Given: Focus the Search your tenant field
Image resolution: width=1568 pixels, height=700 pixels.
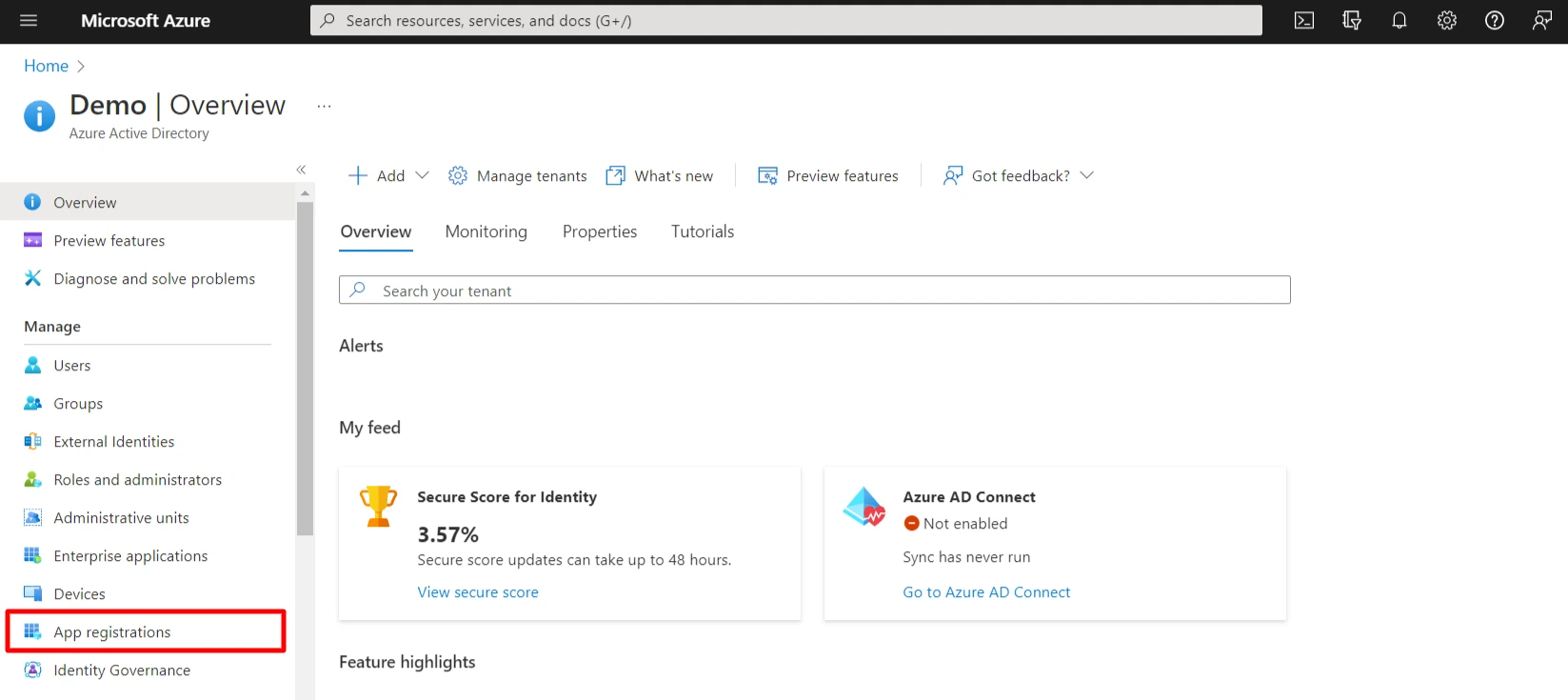Looking at the screenshot, I should tap(815, 290).
